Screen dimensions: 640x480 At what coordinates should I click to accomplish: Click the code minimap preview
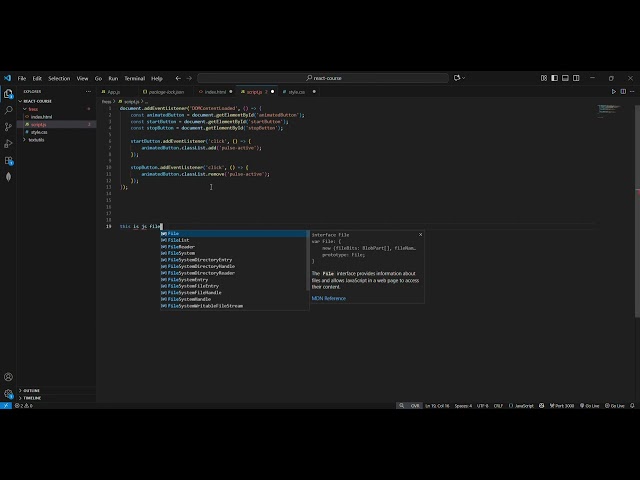[611, 110]
